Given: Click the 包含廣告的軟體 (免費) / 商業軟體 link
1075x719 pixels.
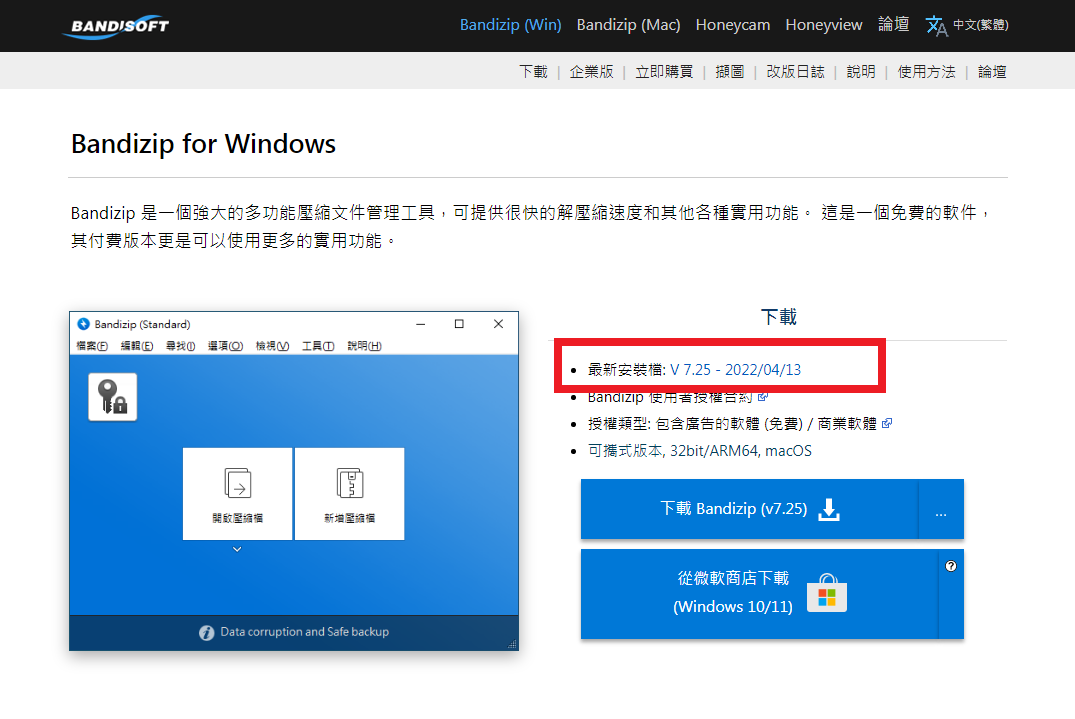Looking at the screenshot, I should pyautogui.click(x=766, y=424).
